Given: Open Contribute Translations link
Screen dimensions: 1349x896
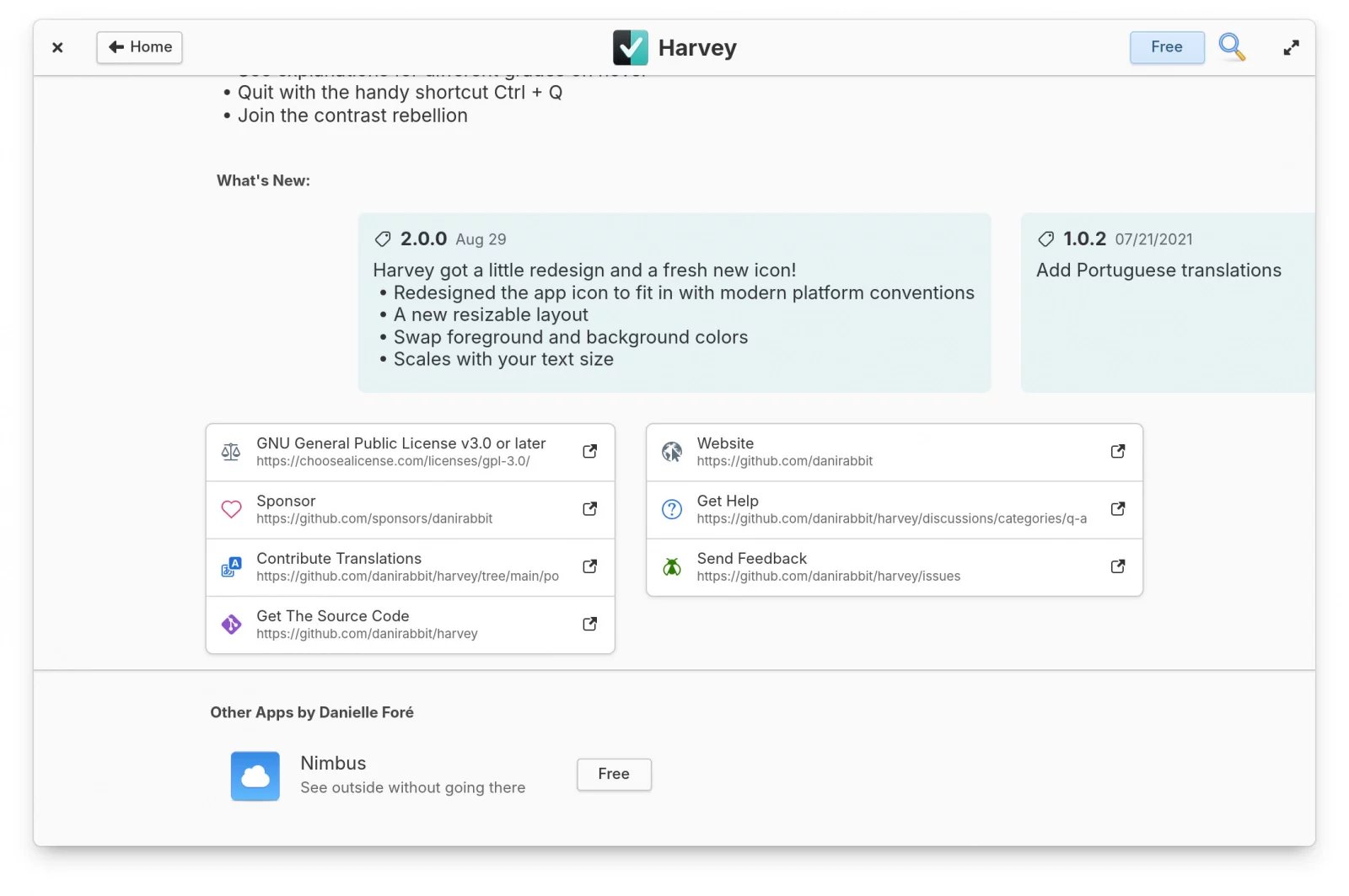Looking at the screenshot, I should point(411,567).
